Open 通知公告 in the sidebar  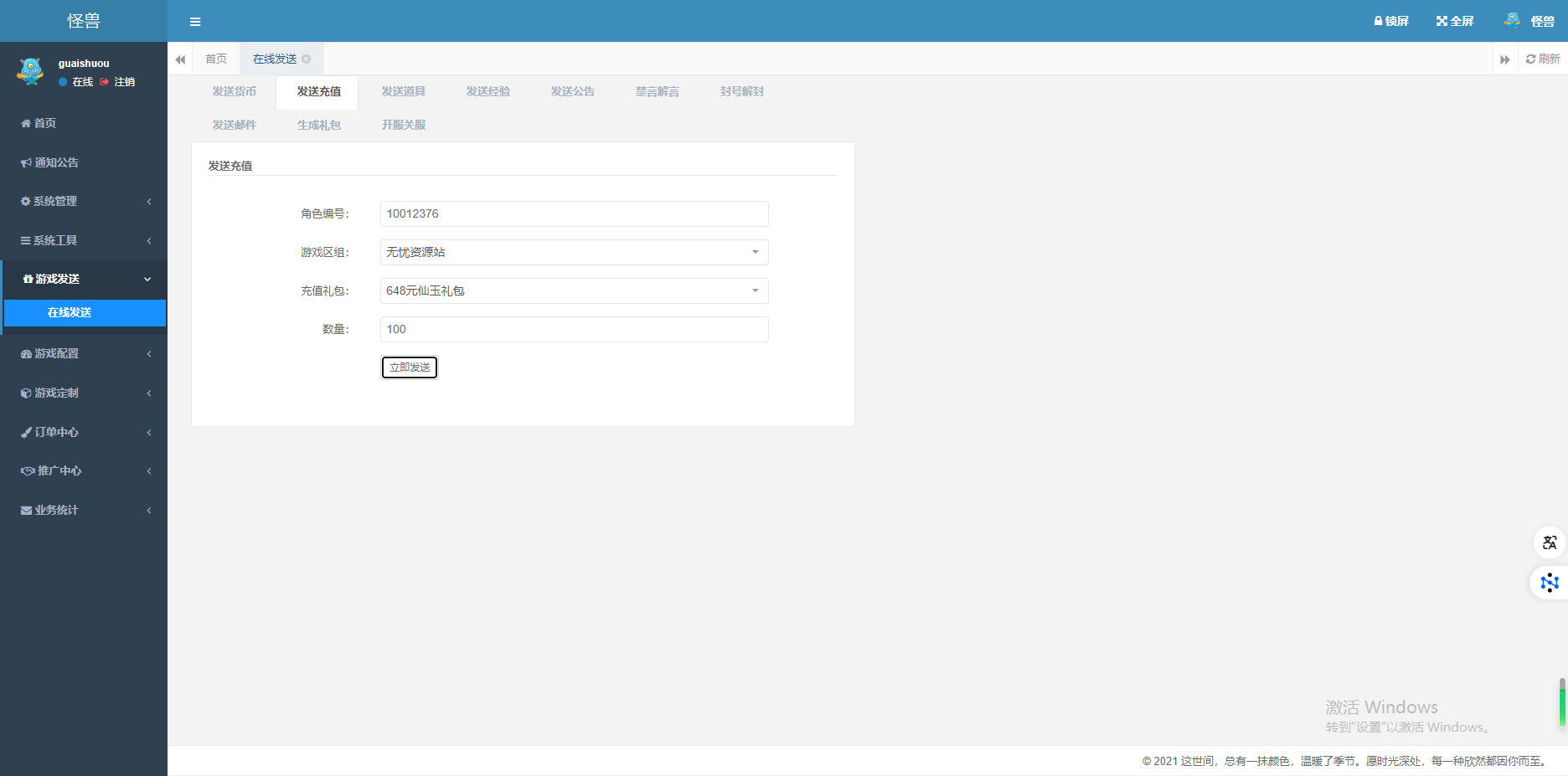pos(84,162)
